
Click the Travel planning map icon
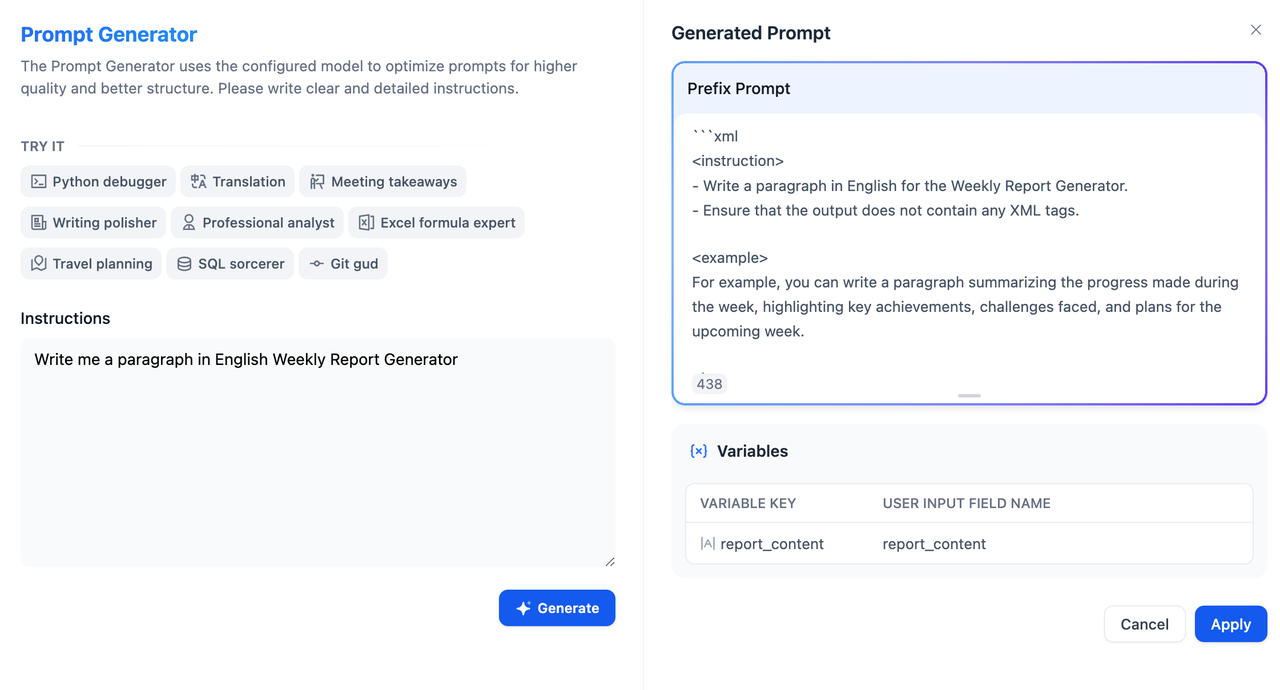coord(39,264)
